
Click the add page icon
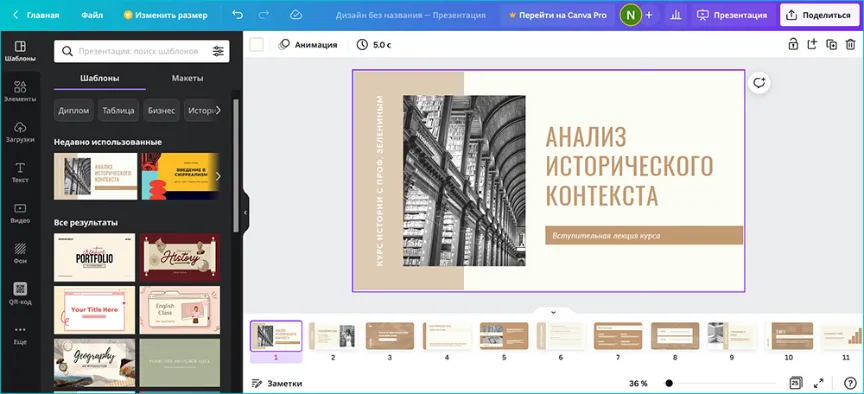click(812, 44)
